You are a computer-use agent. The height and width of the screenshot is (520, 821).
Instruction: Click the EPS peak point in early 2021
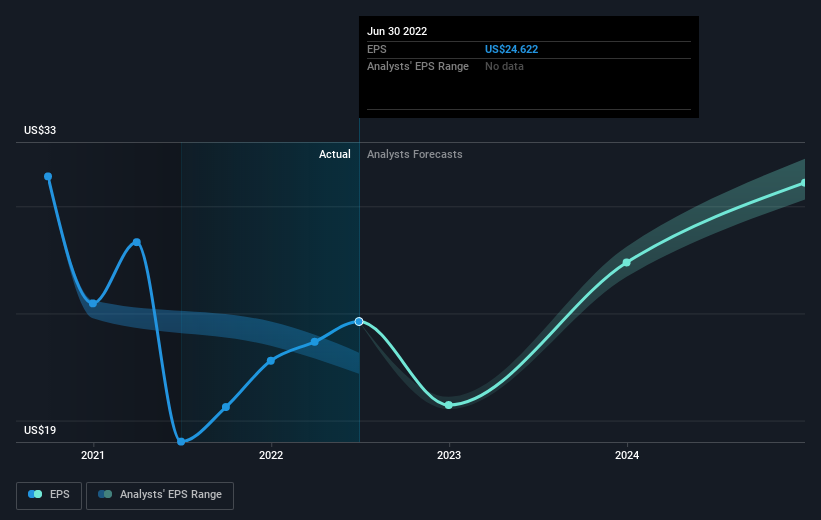[137, 242]
